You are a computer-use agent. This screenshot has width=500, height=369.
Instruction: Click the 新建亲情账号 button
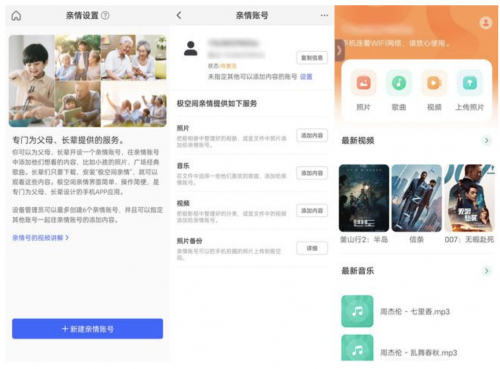click(x=87, y=329)
